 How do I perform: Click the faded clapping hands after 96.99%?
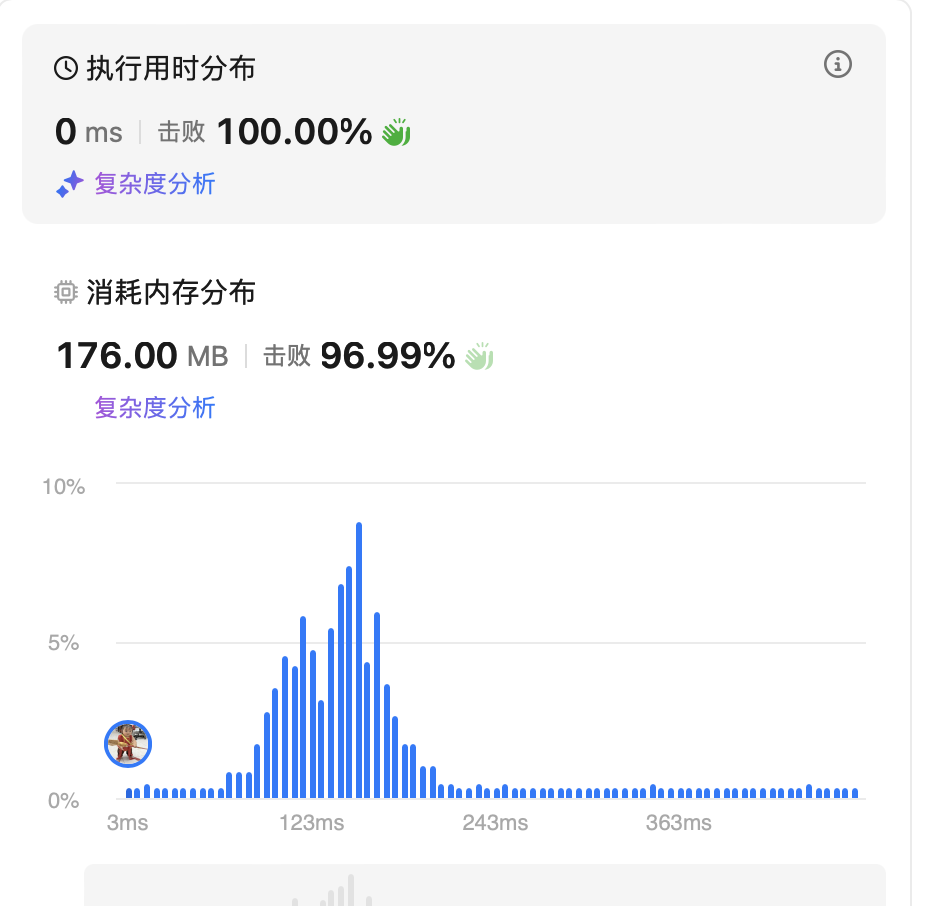tap(479, 356)
